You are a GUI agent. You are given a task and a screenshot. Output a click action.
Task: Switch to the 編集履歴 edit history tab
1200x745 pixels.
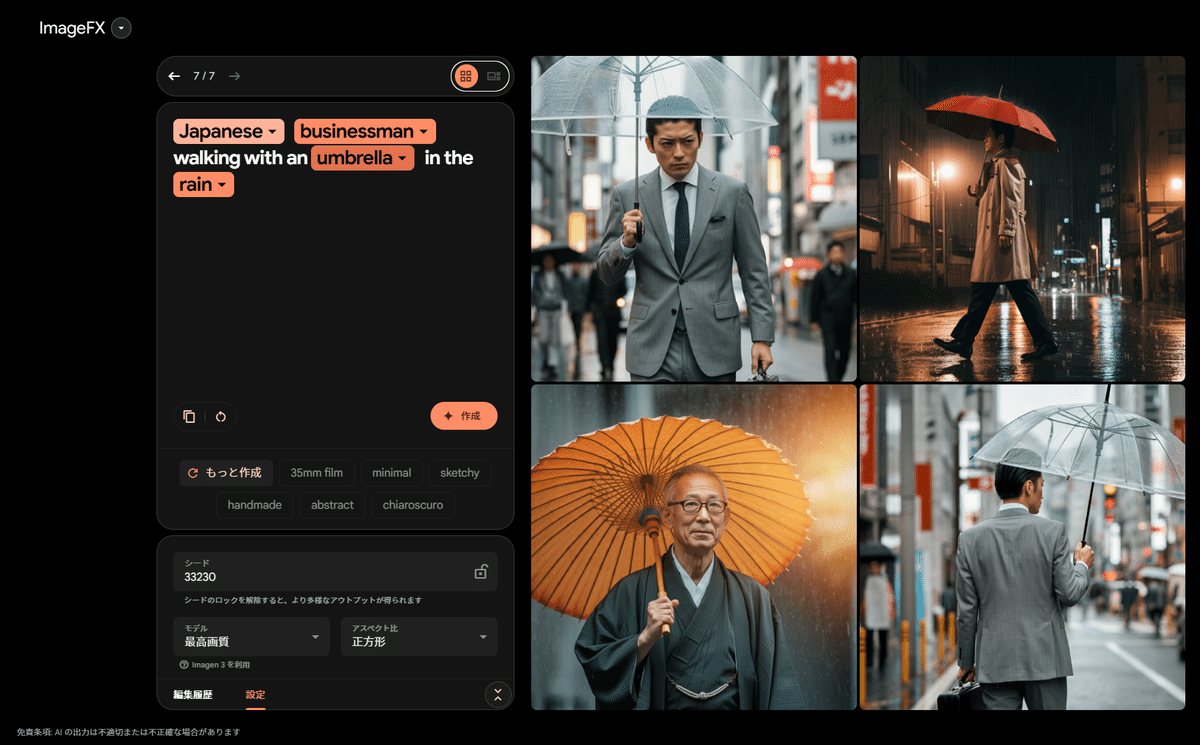coord(194,694)
